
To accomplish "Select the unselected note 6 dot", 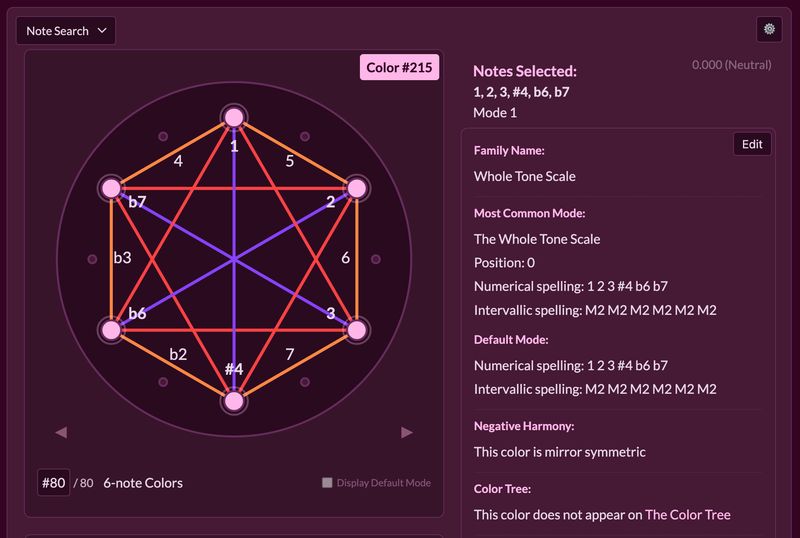I will 376,259.
